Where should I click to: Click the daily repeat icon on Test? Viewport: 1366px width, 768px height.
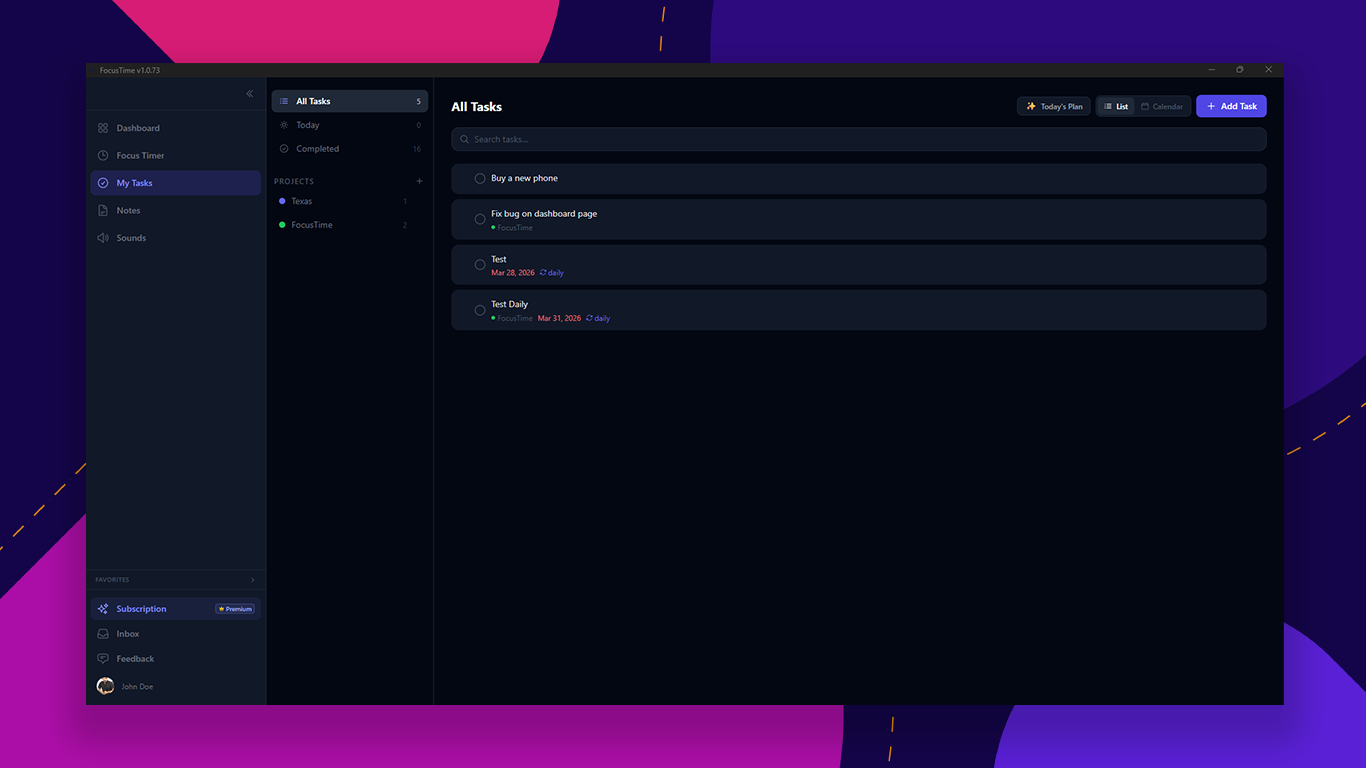pyautogui.click(x=543, y=273)
